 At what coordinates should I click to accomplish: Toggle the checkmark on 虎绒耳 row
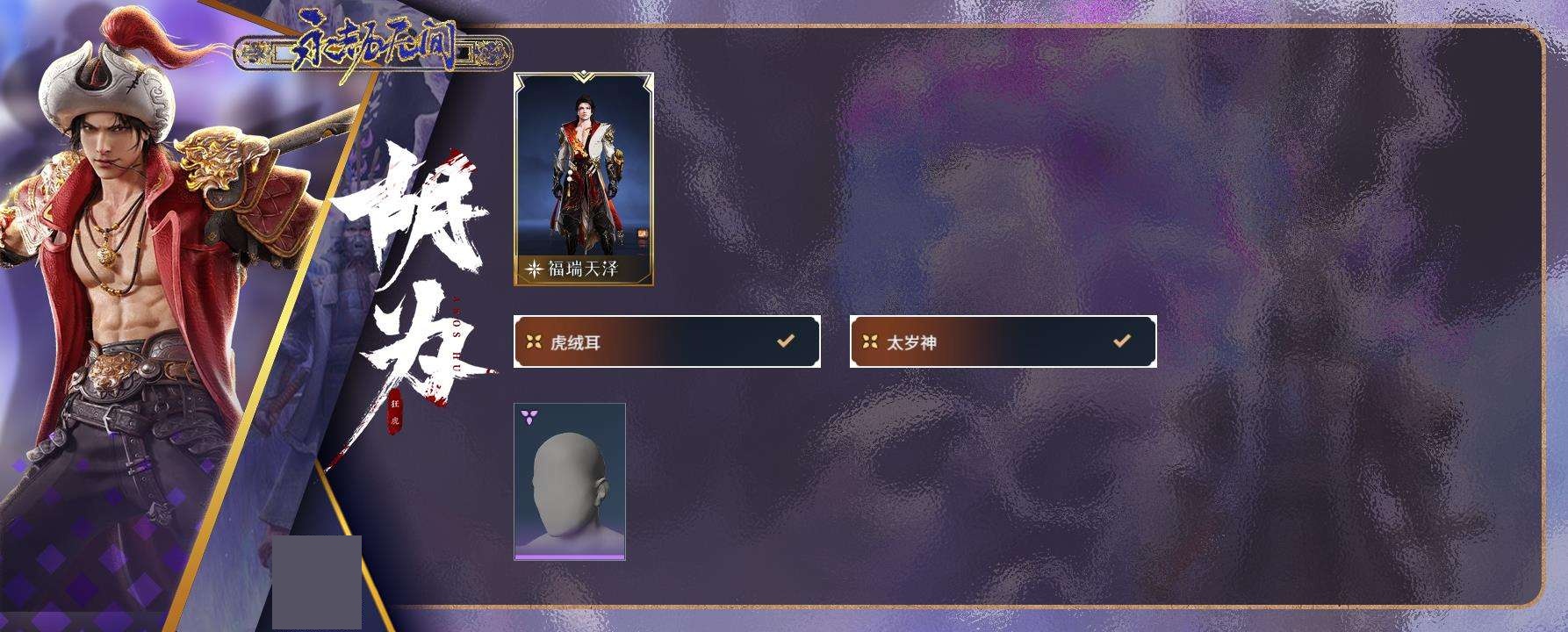(786, 341)
